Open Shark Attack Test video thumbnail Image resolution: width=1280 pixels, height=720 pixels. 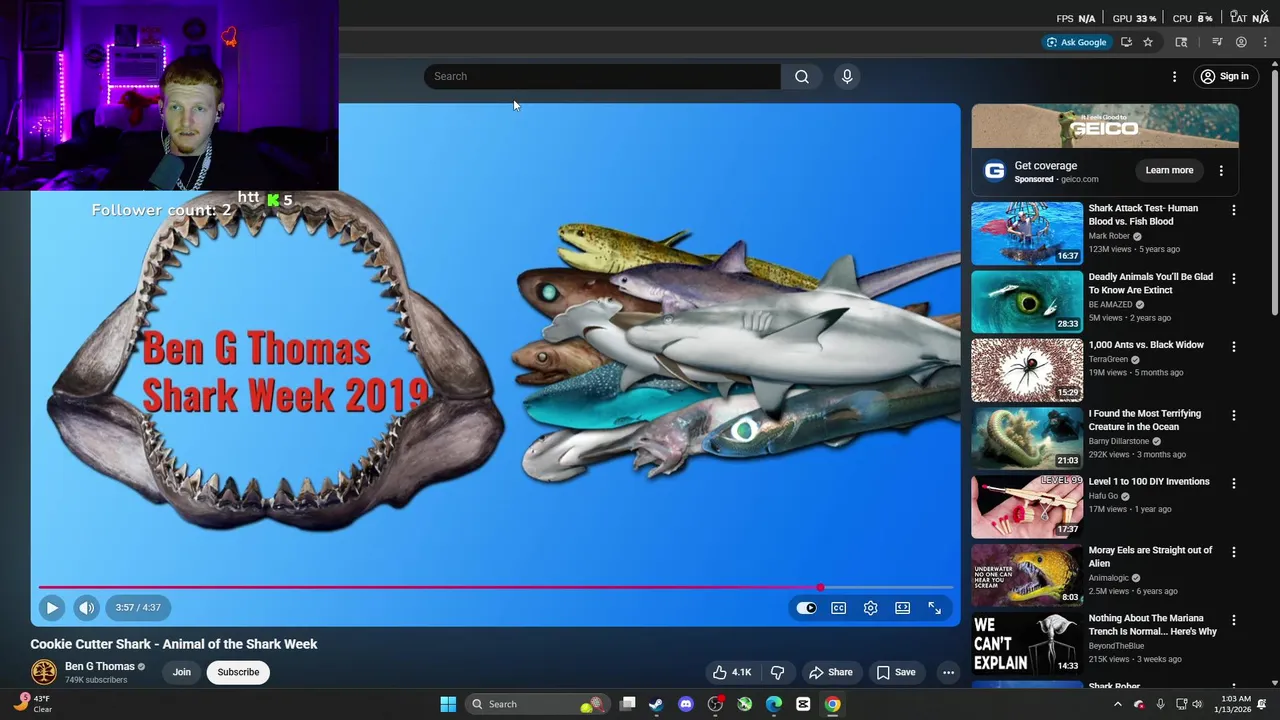[1027, 233]
